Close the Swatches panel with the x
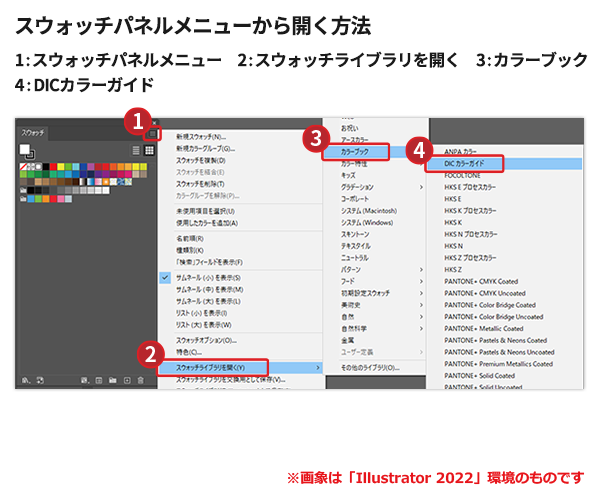Viewport: 600px width, 500px height. tap(154, 123)
